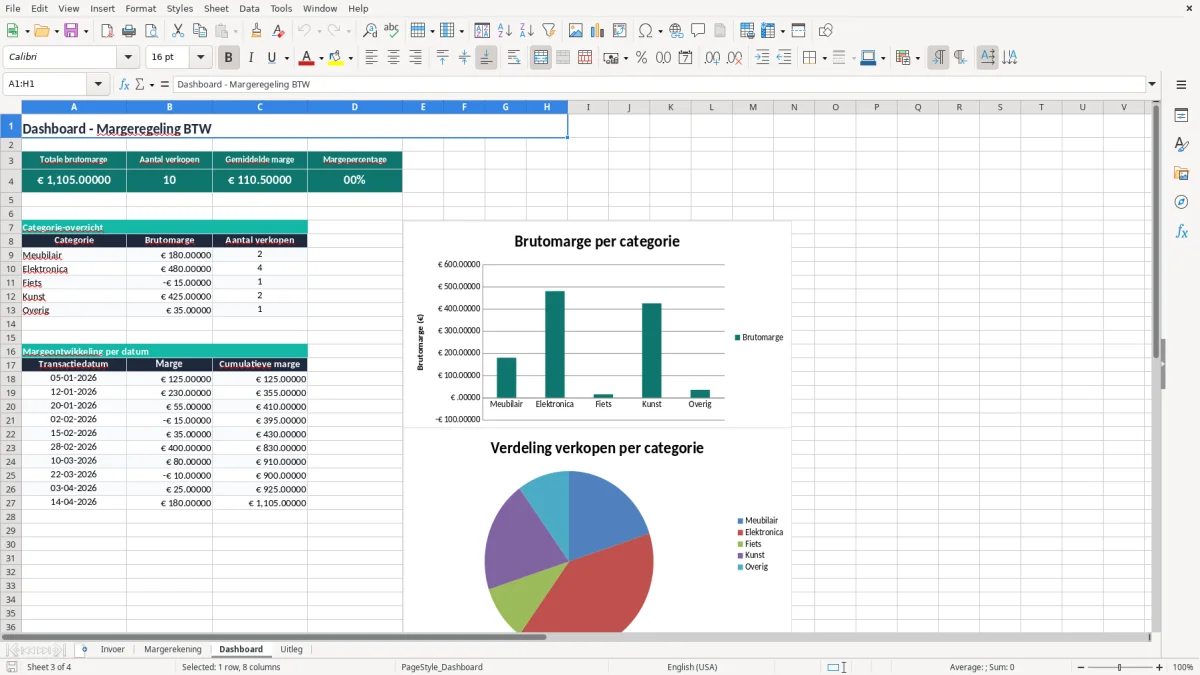Click the Cut scissors icon

(x=178, y=31)
